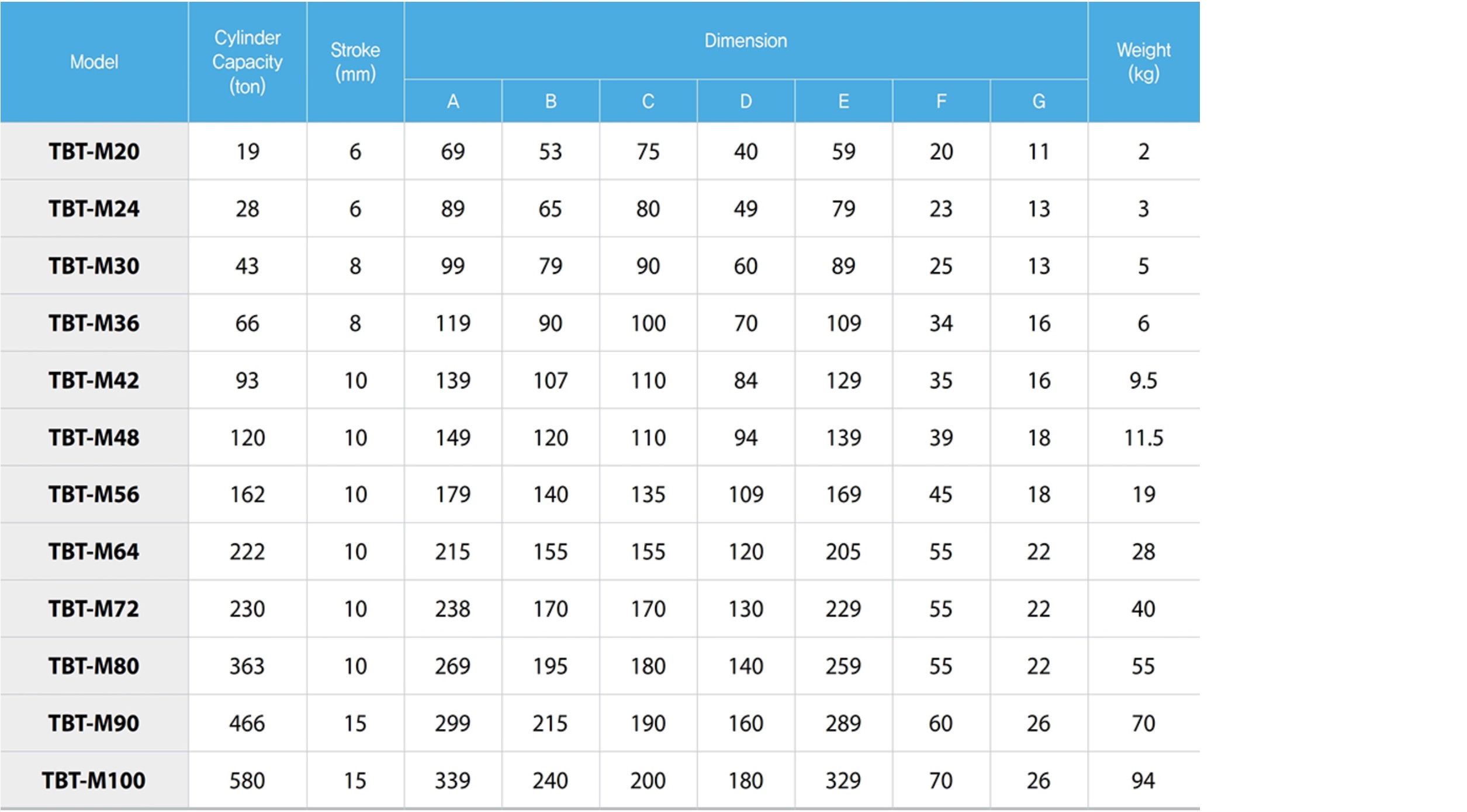Click the TBT-M100 model cell
Image resolution: width=1467 pixels, height=812 pixels.
pos(94,780)
